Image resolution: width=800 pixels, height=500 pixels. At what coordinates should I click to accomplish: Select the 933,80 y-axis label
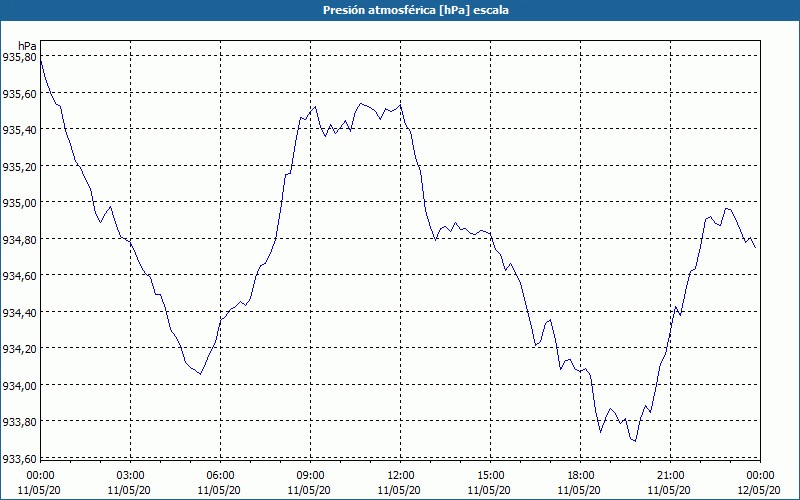pos(19,421)
